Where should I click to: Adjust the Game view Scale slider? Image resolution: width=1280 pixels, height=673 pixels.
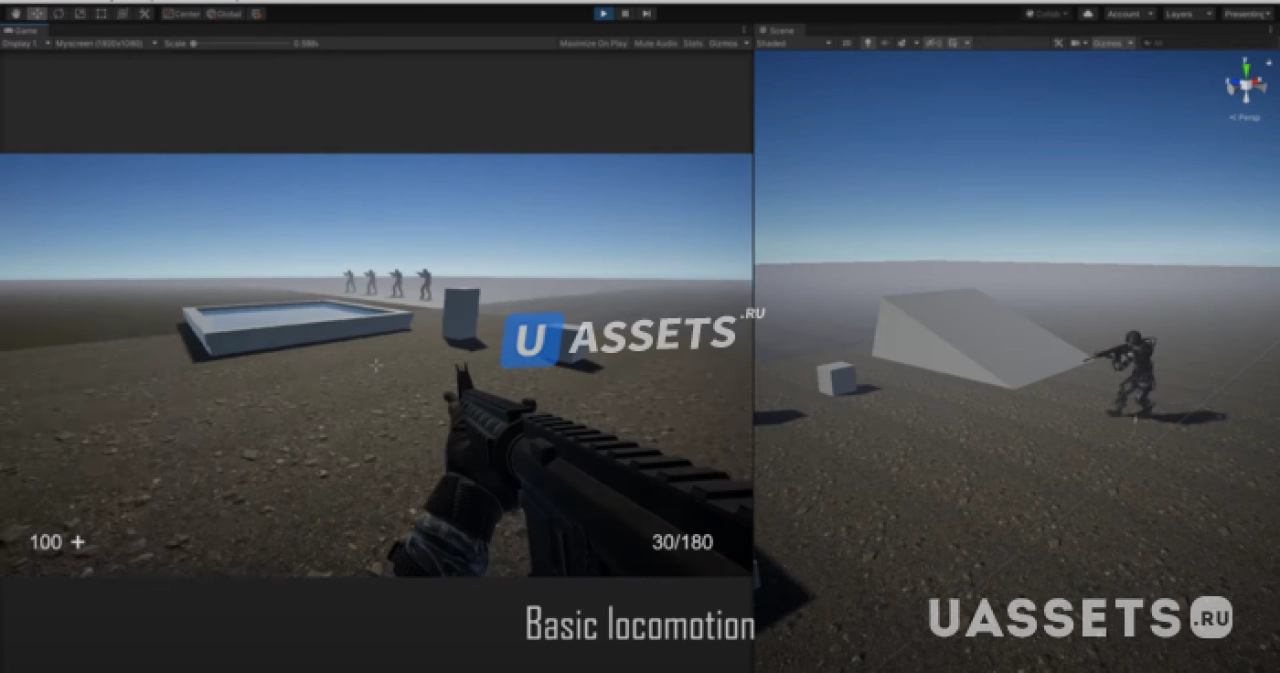[x=240, y=44]
